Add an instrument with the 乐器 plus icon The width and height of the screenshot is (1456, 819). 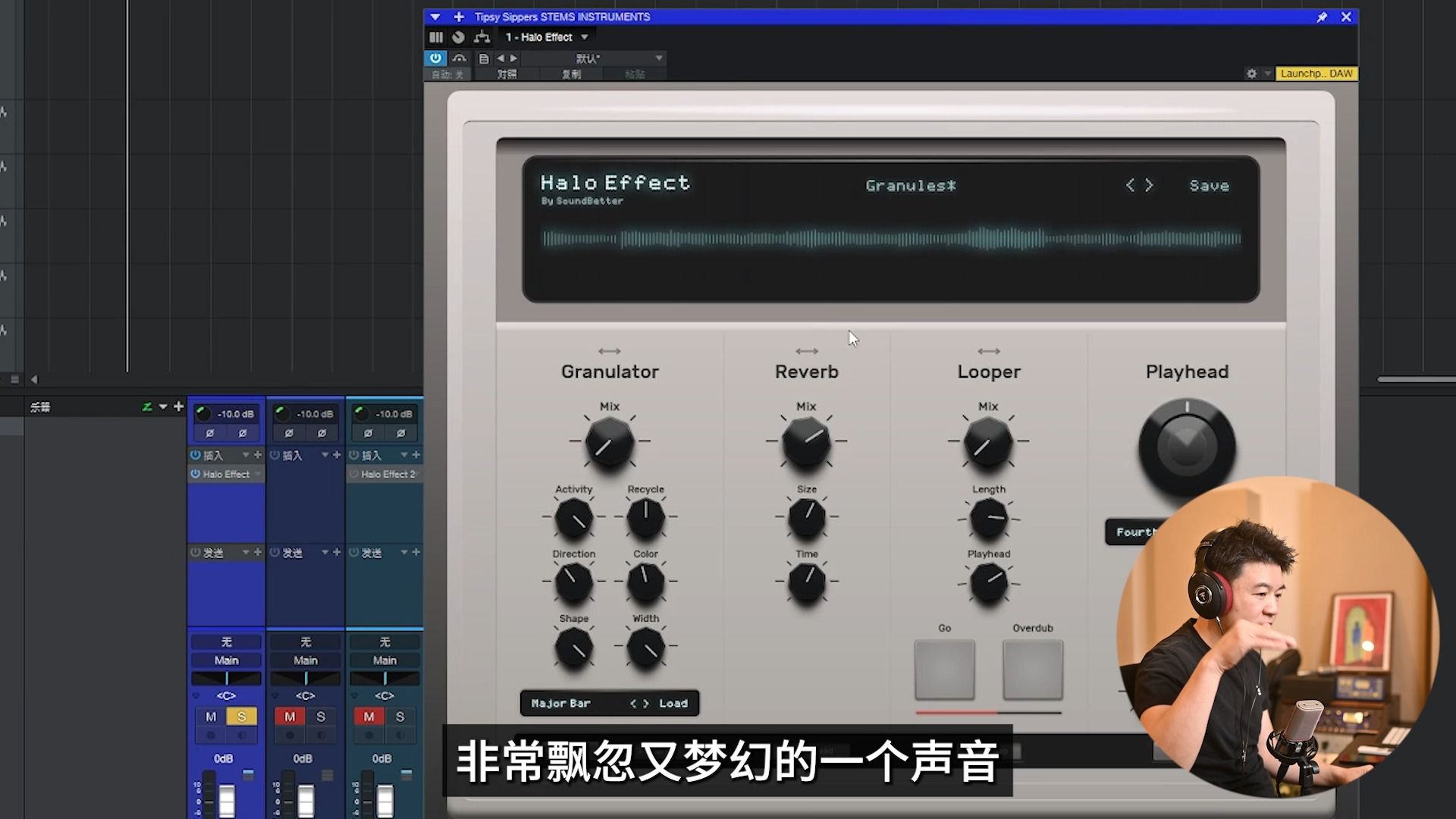click(179, 406)
